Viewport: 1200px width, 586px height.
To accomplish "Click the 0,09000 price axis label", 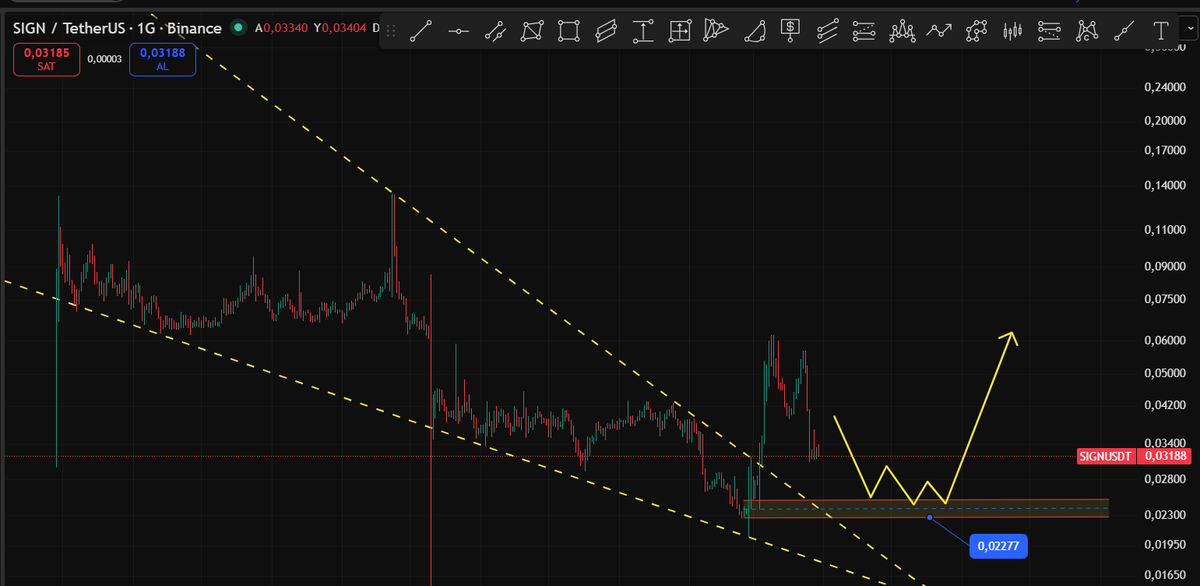I will pyautogui.click(x=1164, y=267).
